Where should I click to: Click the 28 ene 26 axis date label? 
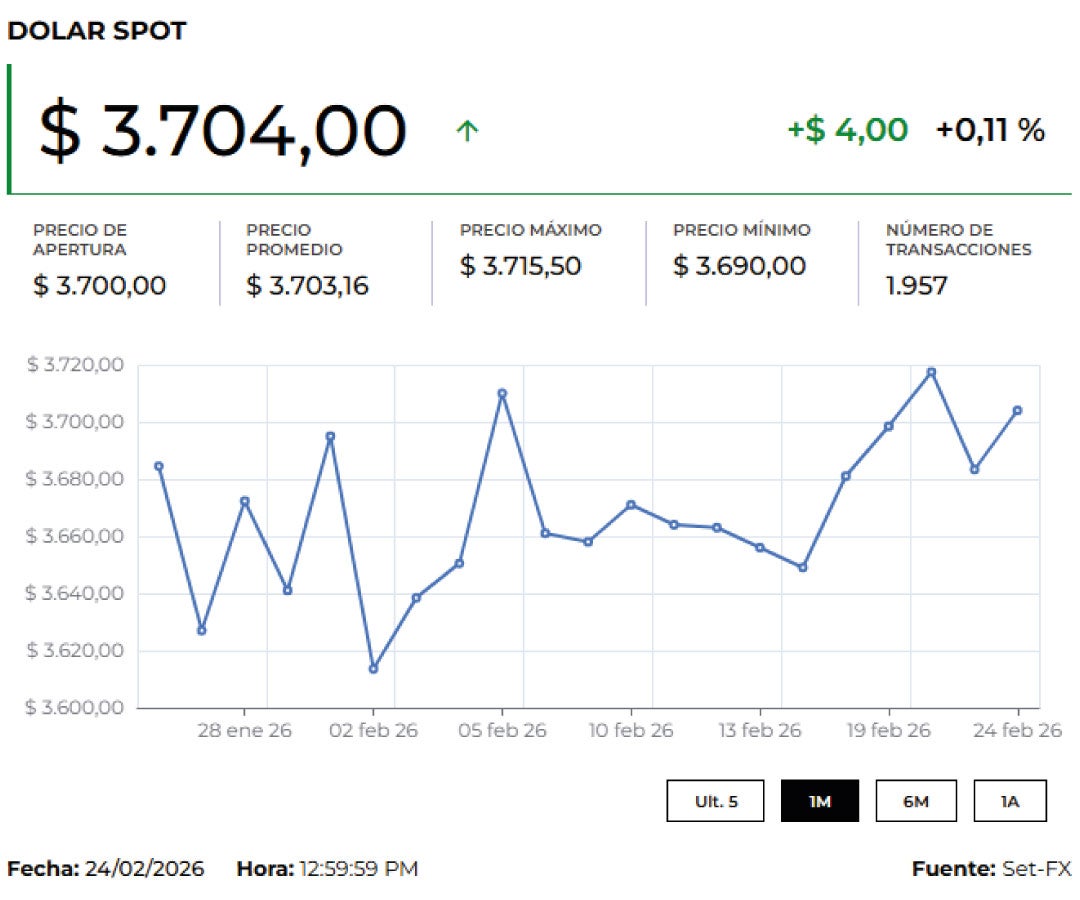[244, 731]
